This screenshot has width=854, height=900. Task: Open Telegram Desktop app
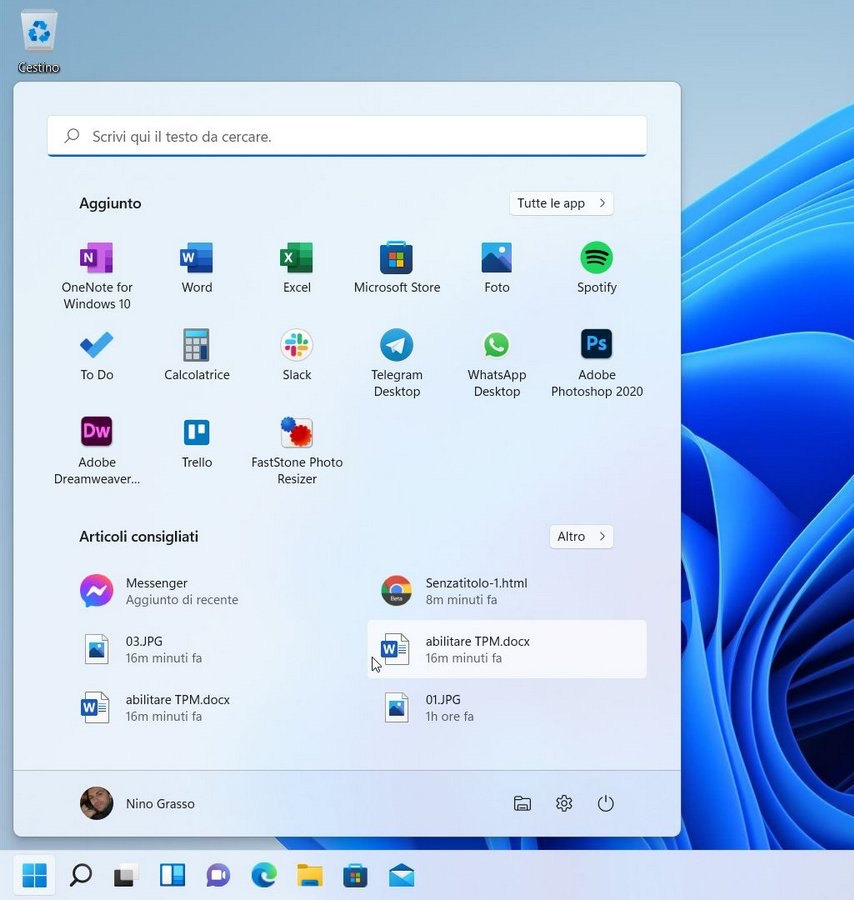[x=397, y=346]
